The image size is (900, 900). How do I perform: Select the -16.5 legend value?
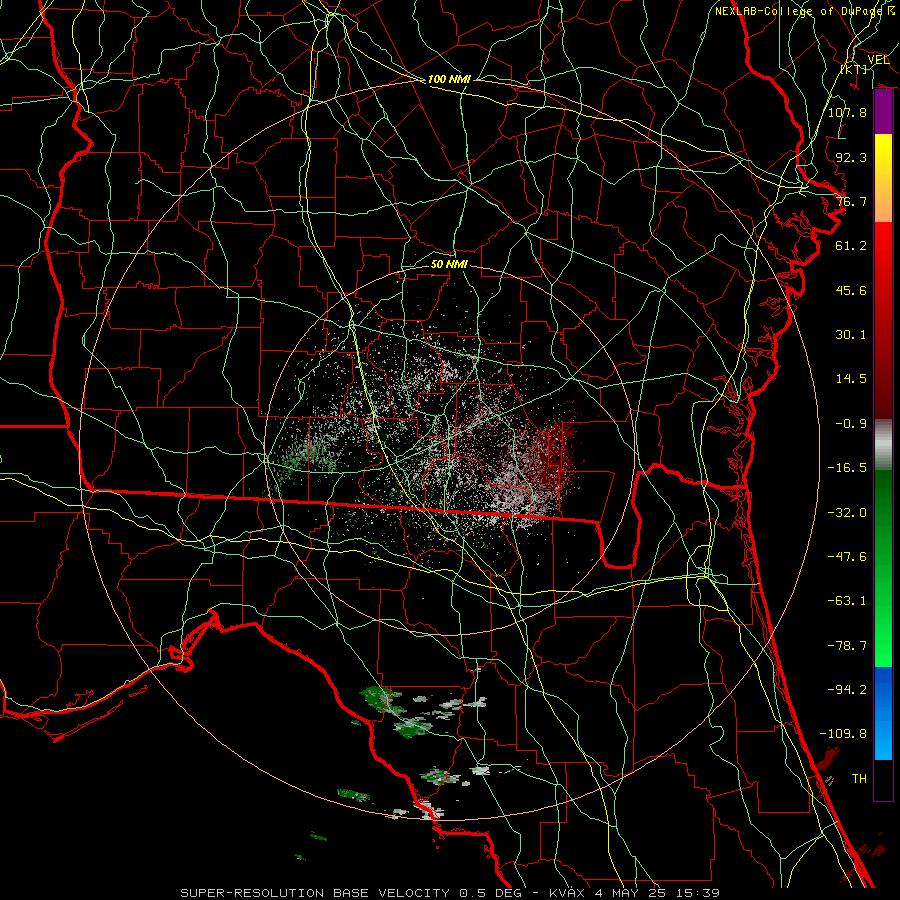[x=847, y=468]
